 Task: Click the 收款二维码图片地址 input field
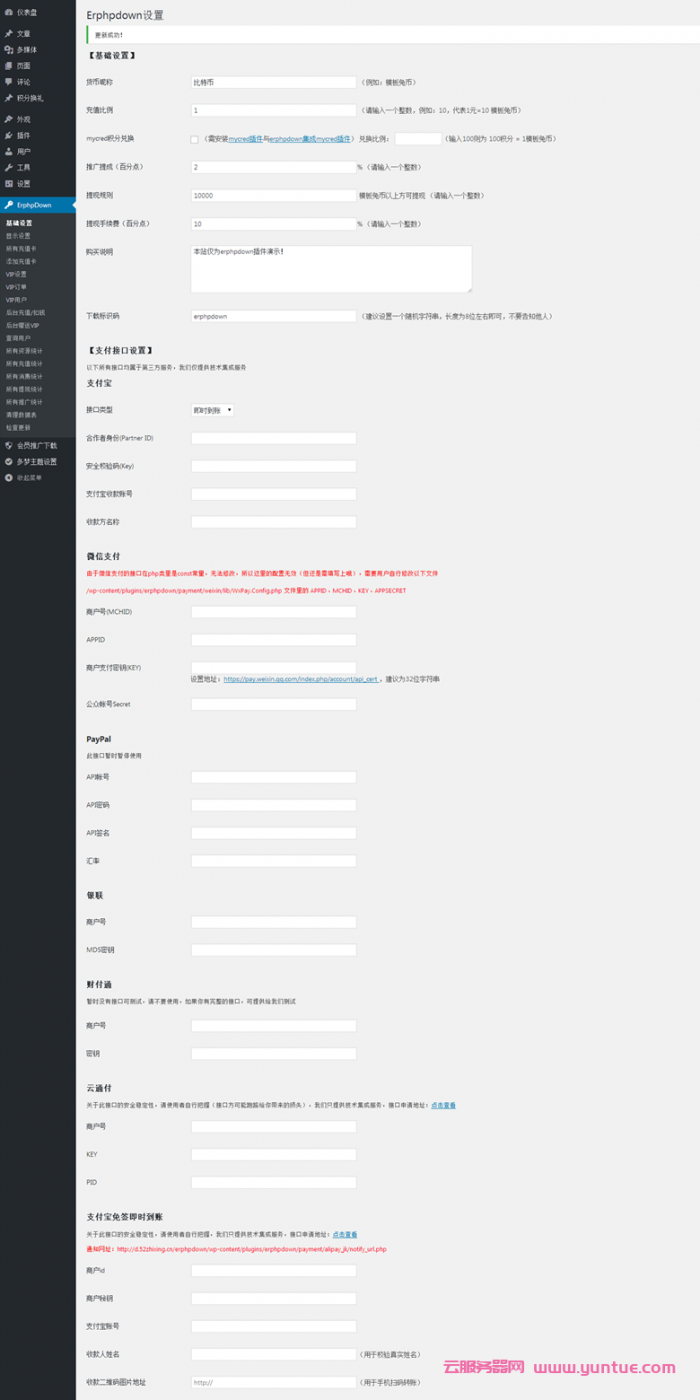pos(273,1382)
